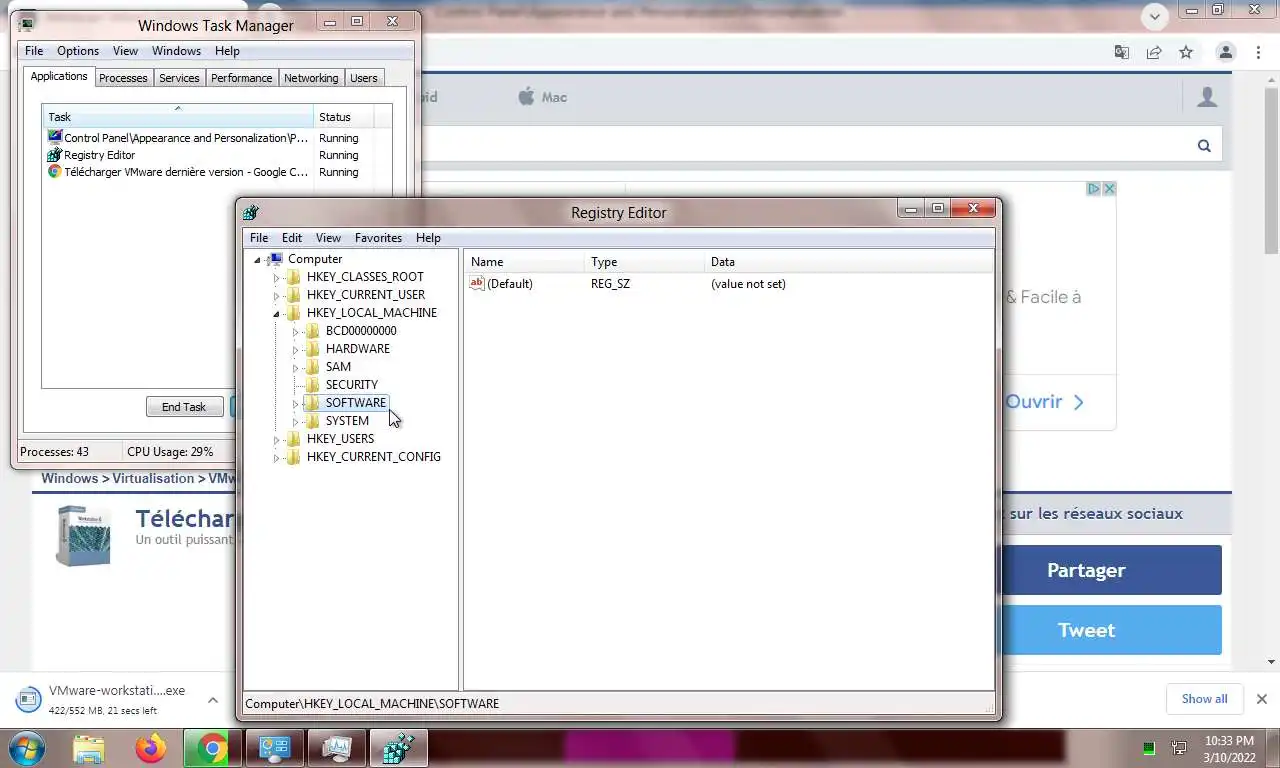The width and height of the screenshot is (1280, 768).
Task: Close the downloads bar with X
Action: 1261,699
